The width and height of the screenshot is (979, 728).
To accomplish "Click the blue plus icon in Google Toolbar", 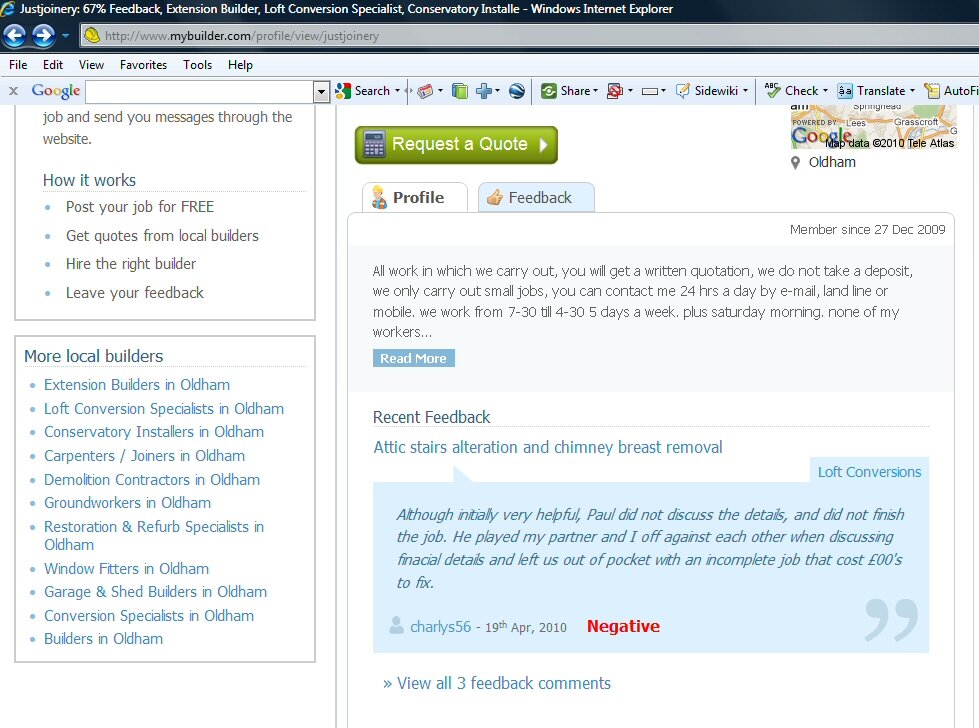I will pos(485,91).
